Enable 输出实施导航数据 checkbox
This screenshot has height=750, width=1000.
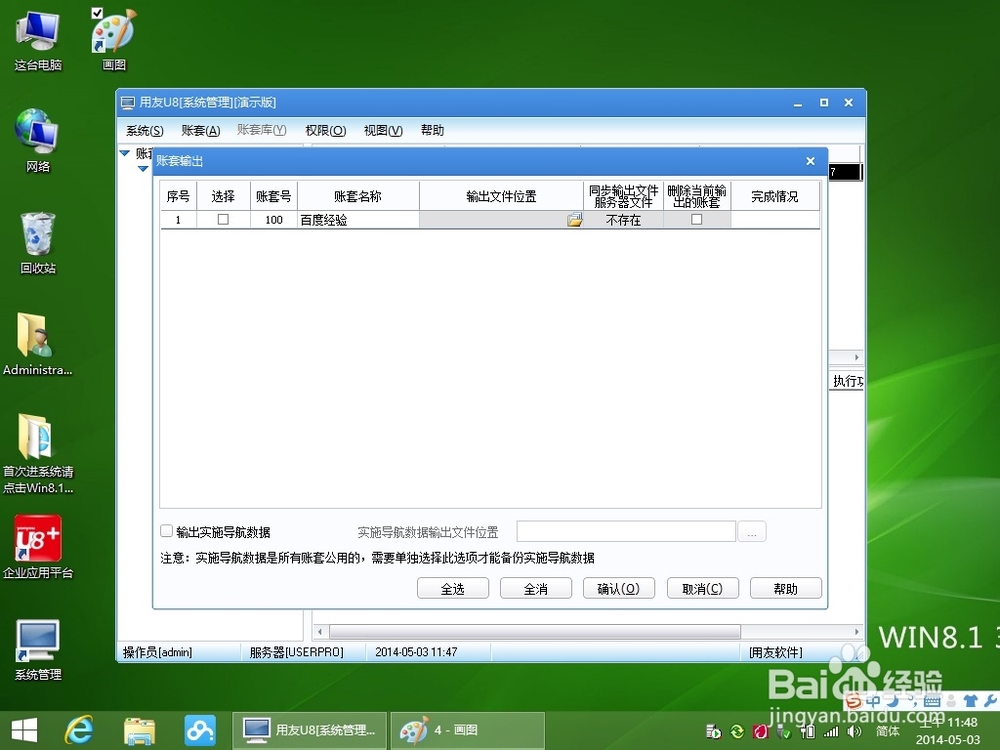[166, 531]
